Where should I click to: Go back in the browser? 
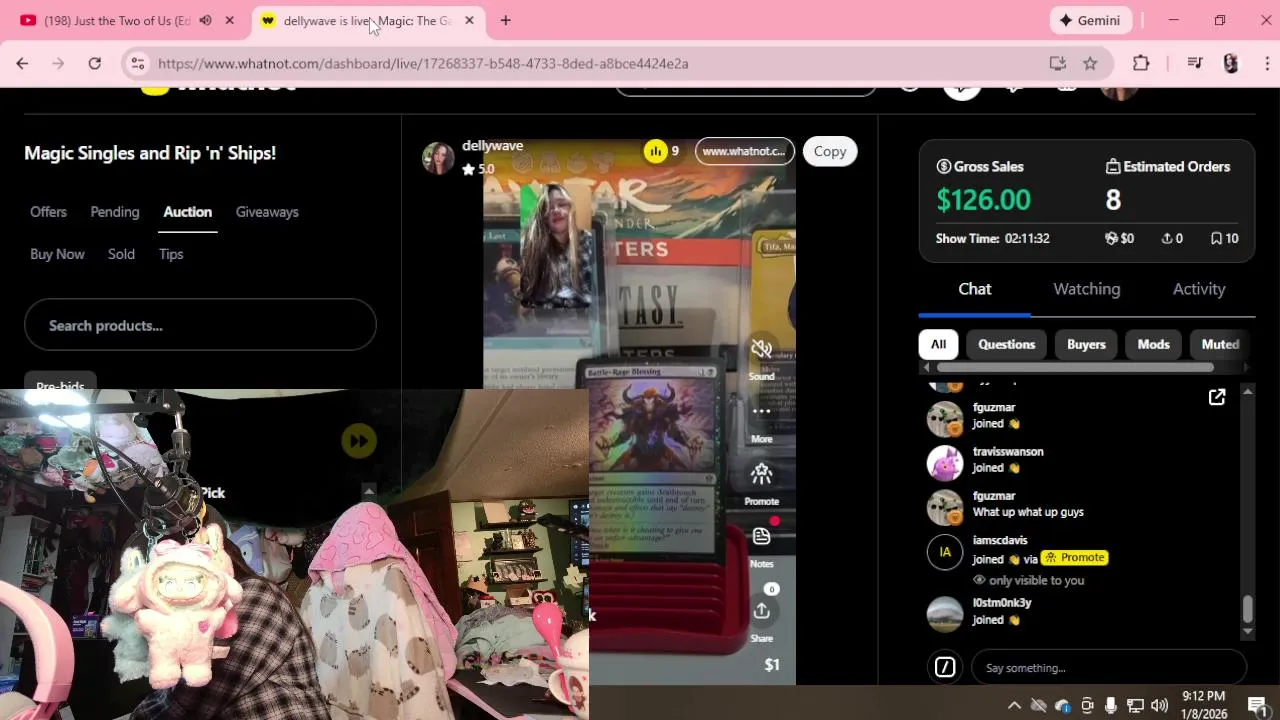(x=22, y=63)
